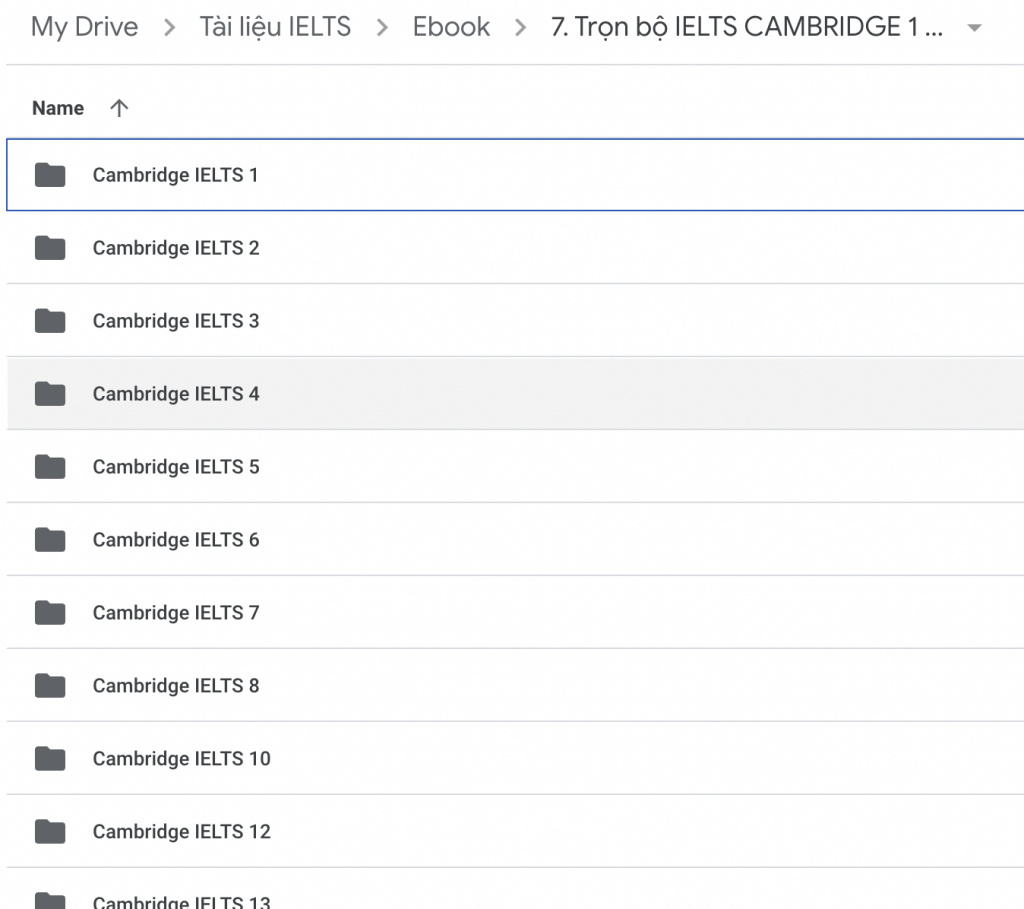
Task: Select the Cambridge IELTS 5 folder icon
Action: pos(50,467)
